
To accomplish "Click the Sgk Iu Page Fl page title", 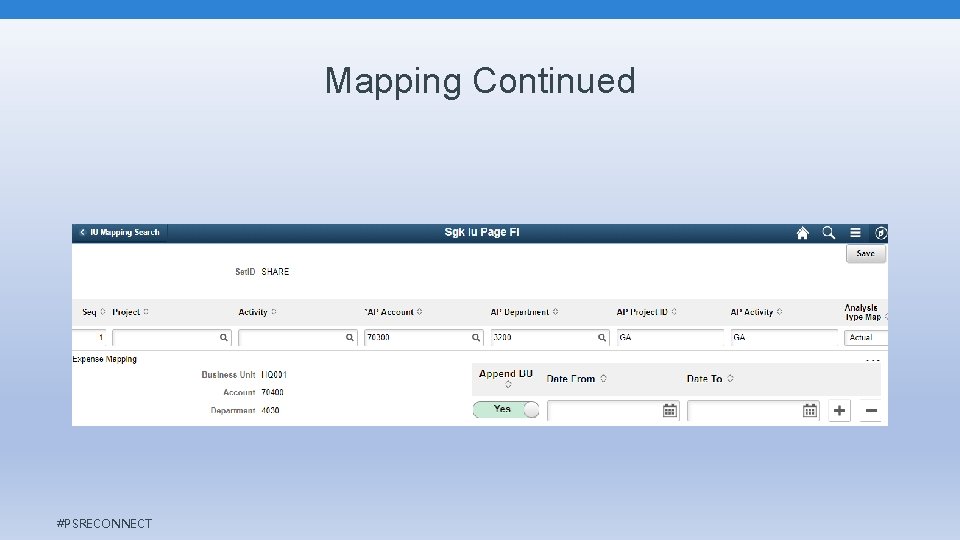I will click(x=482, y=232).
